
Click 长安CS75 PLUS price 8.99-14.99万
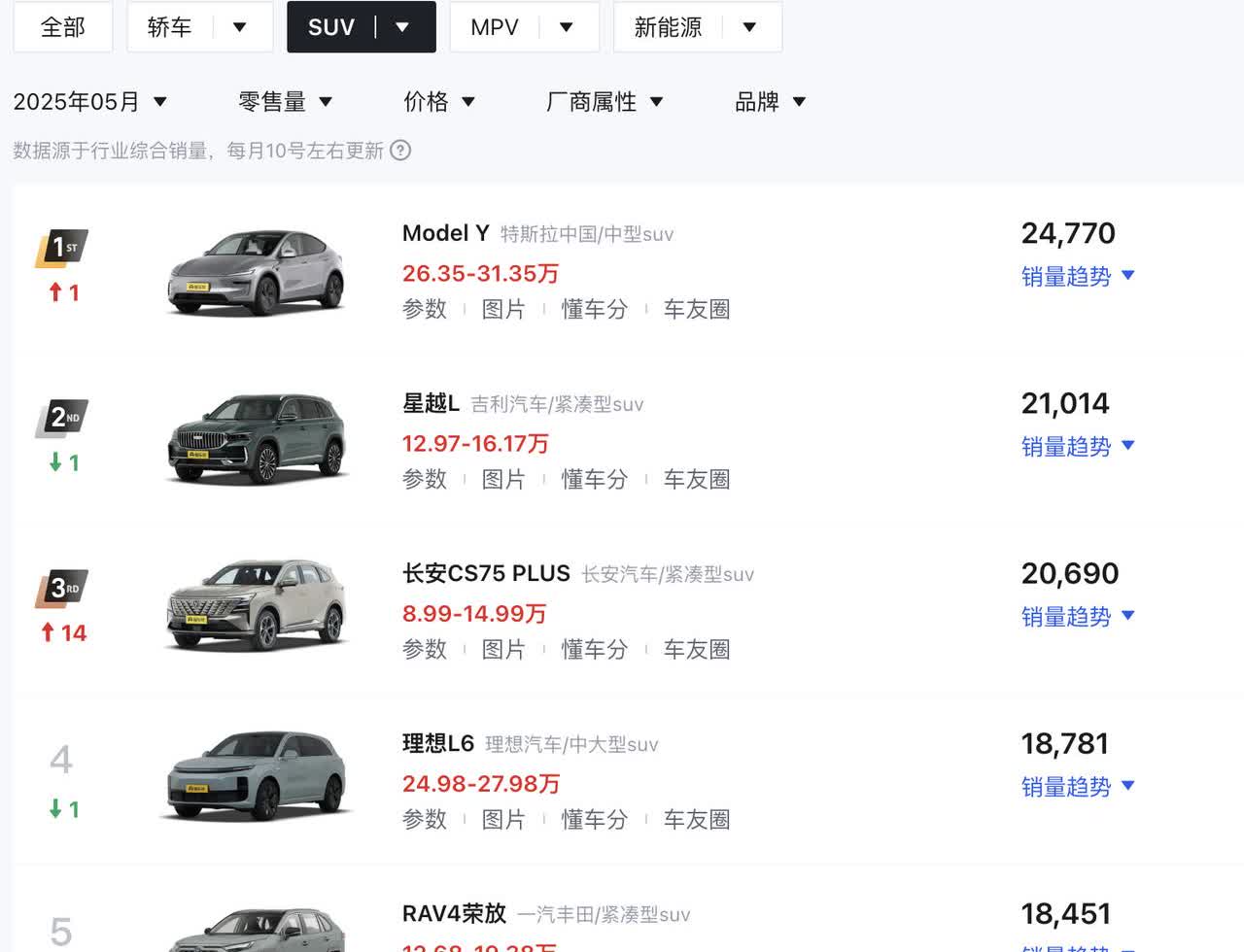474,614
